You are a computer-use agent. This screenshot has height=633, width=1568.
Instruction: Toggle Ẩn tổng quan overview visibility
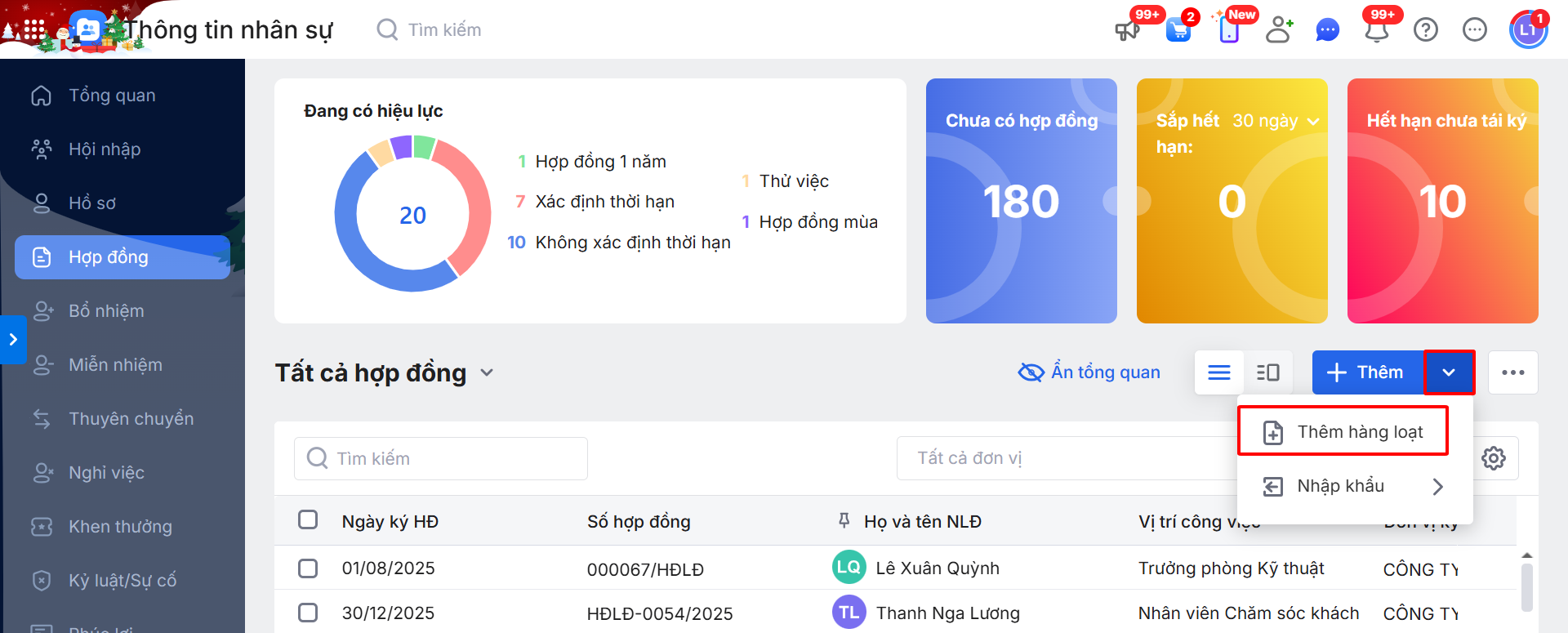pos(1089,372)
